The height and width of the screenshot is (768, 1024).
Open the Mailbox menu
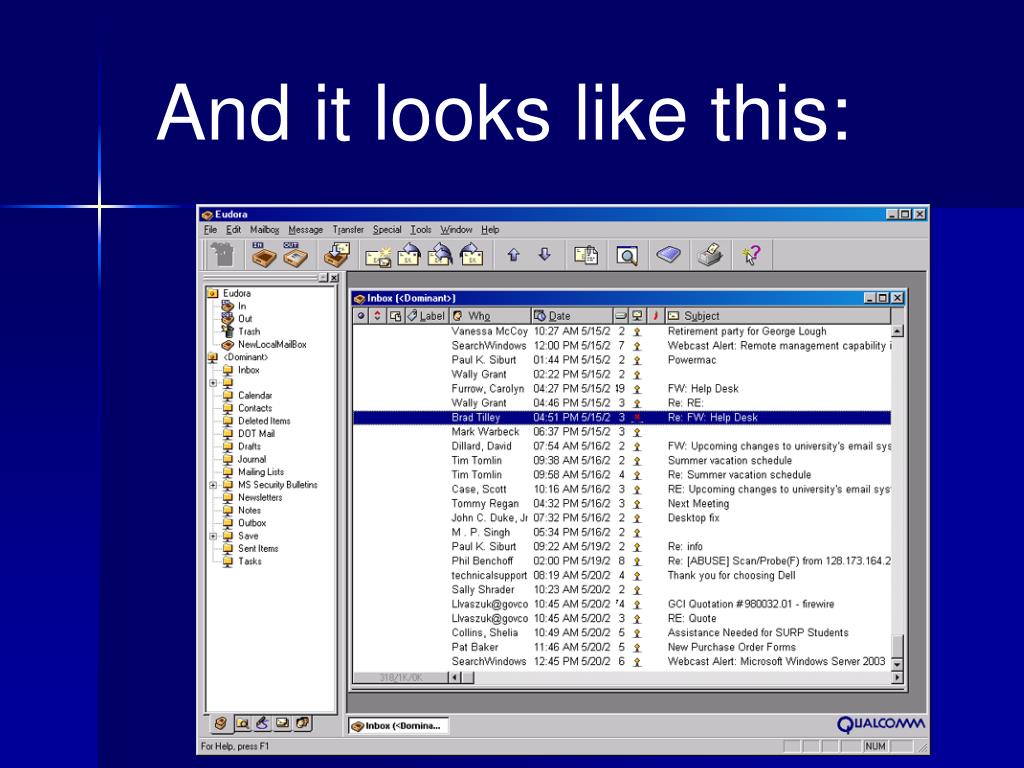coord(264,230)
